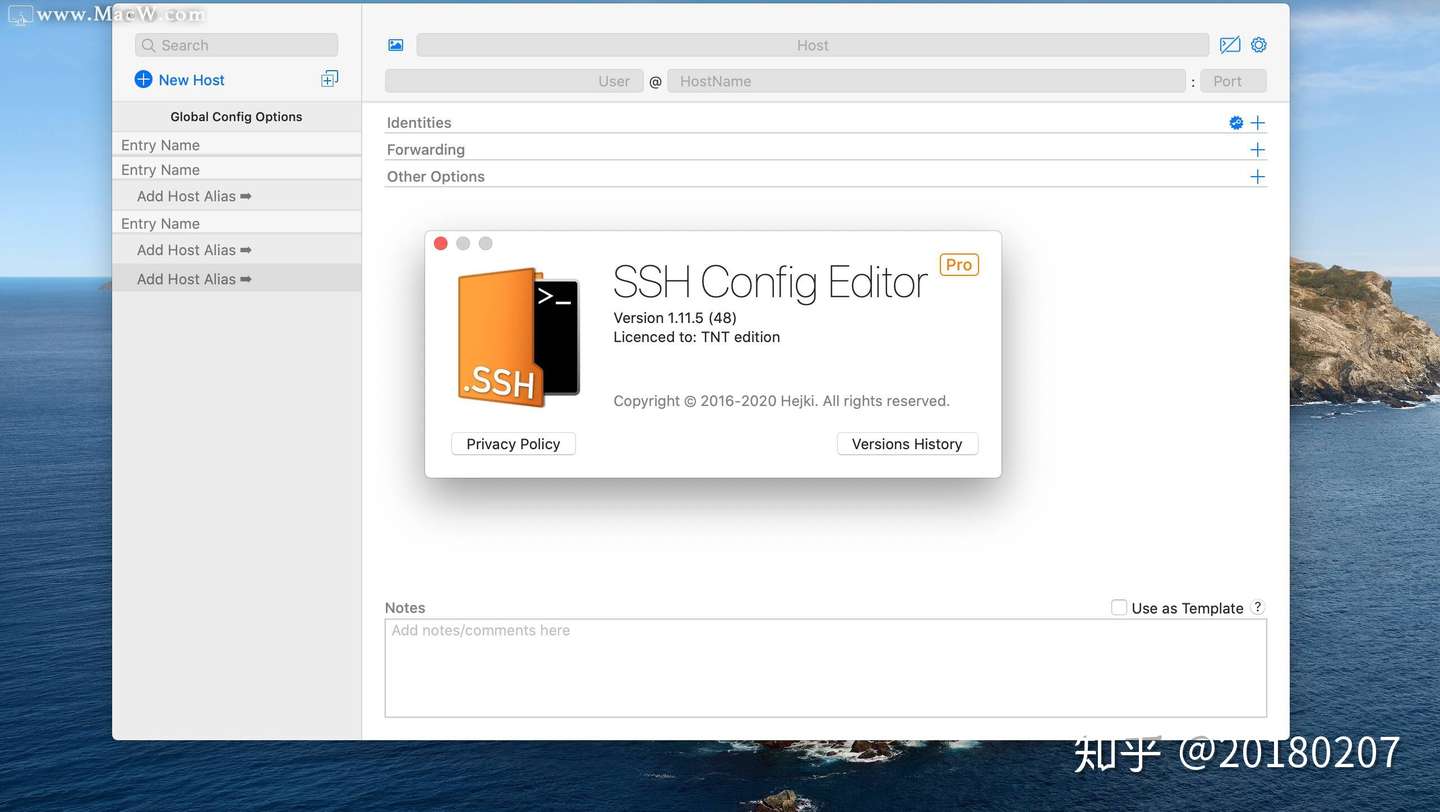Click the highlighted last Add Host Alias row

(236, 279)
